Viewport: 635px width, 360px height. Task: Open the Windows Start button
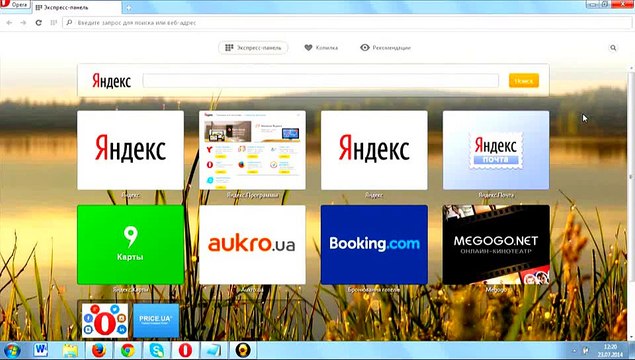click(12, 350)
